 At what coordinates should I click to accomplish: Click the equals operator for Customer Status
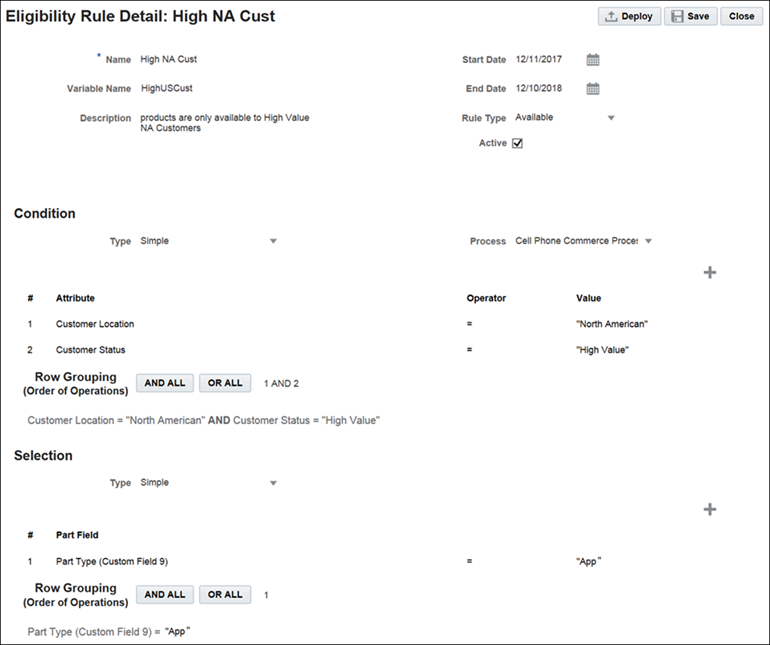[469, 350]
